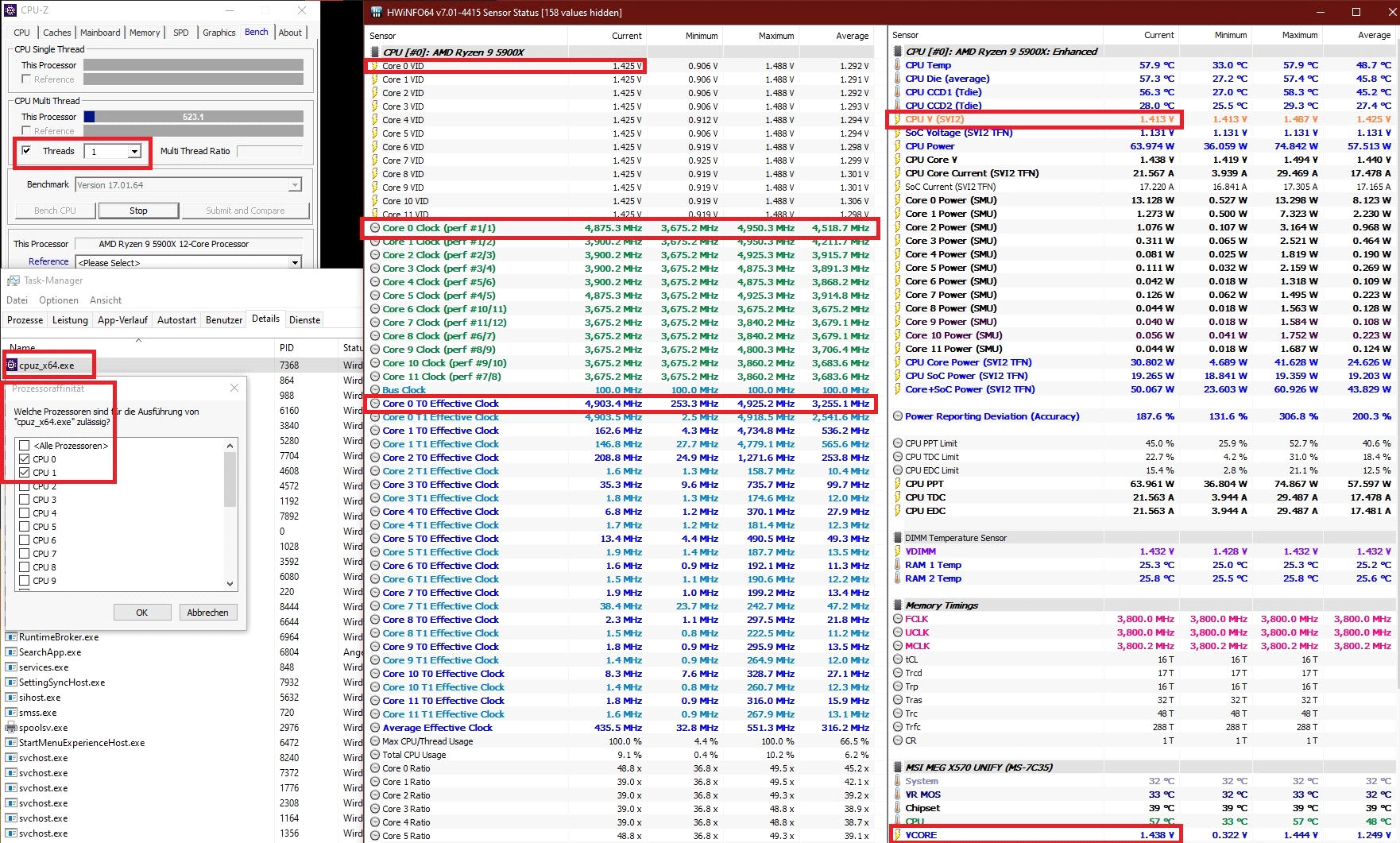
Task: Click the PID column header
Action: click(287, 348)
